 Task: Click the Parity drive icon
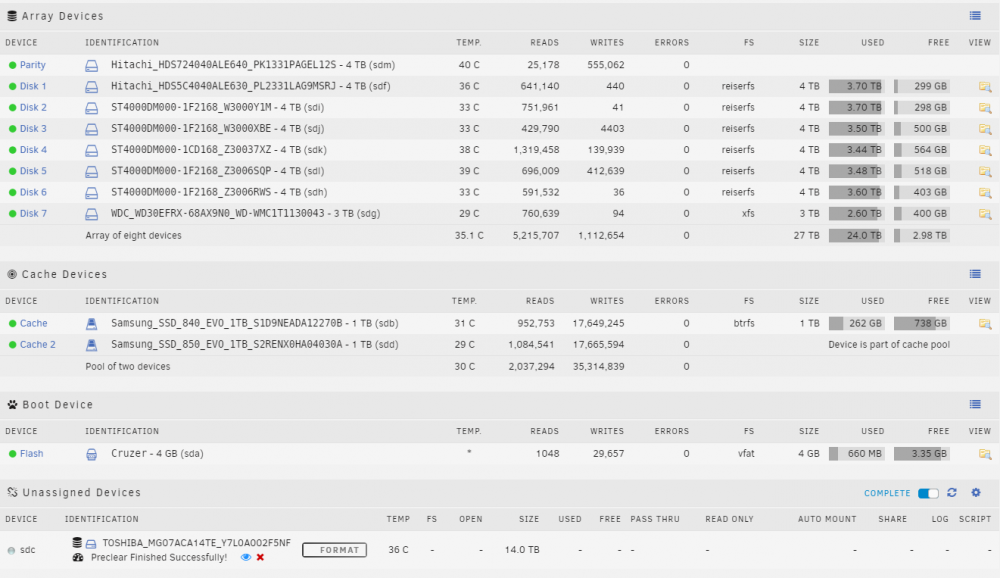[x=92, y=65]
